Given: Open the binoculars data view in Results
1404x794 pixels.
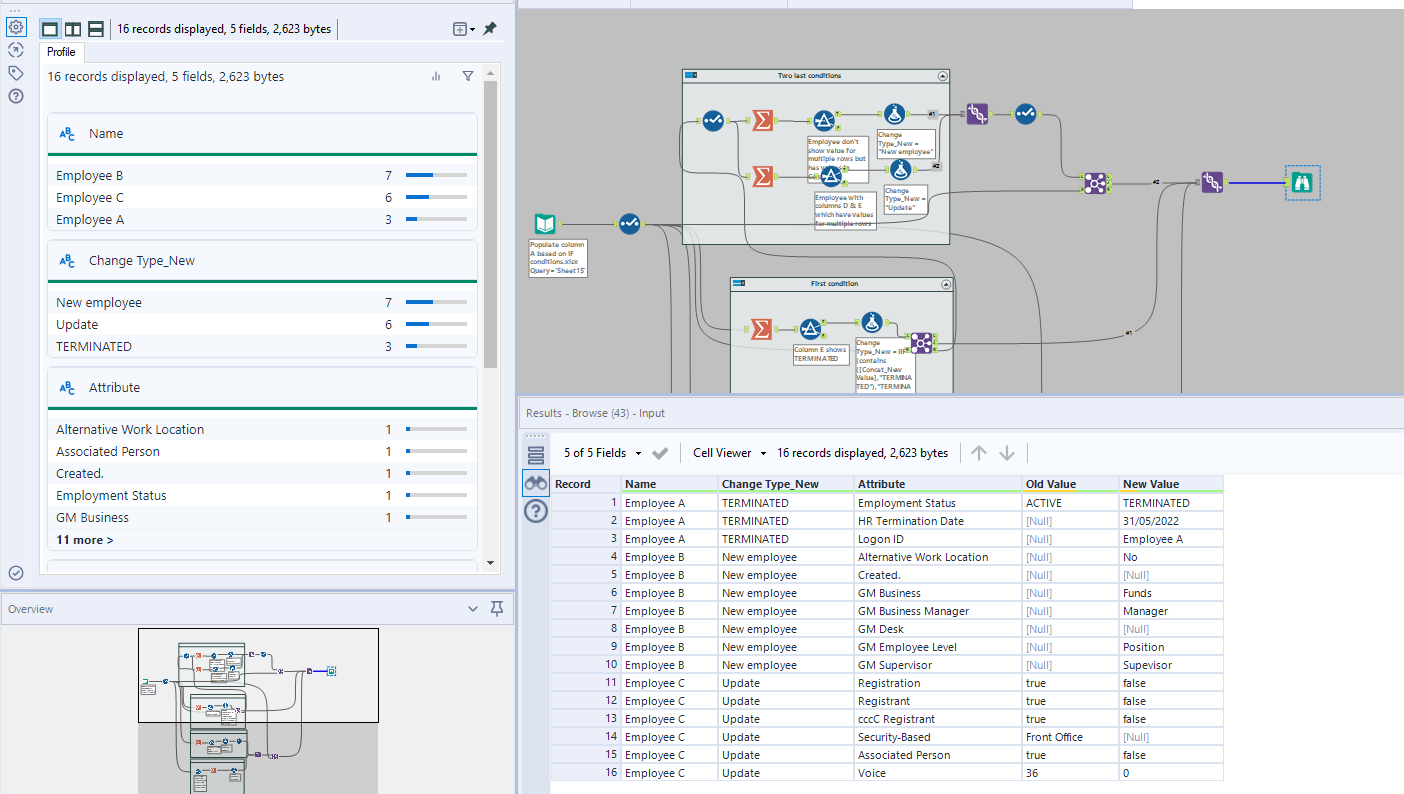Looking at the screenshot, I should pyautogui.click(x=536, y=483).
